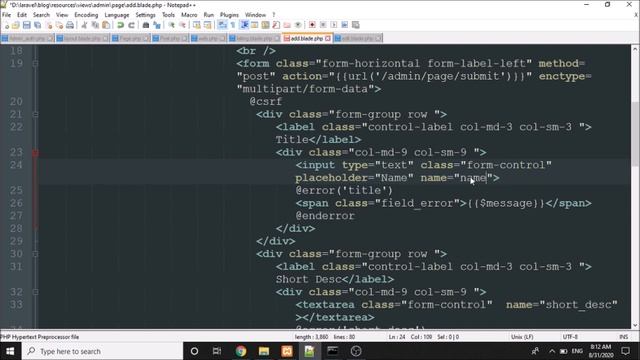The image size is (640, 360).
Task: Click the Close All toolbar icon
Action: [x=60, y=25]
